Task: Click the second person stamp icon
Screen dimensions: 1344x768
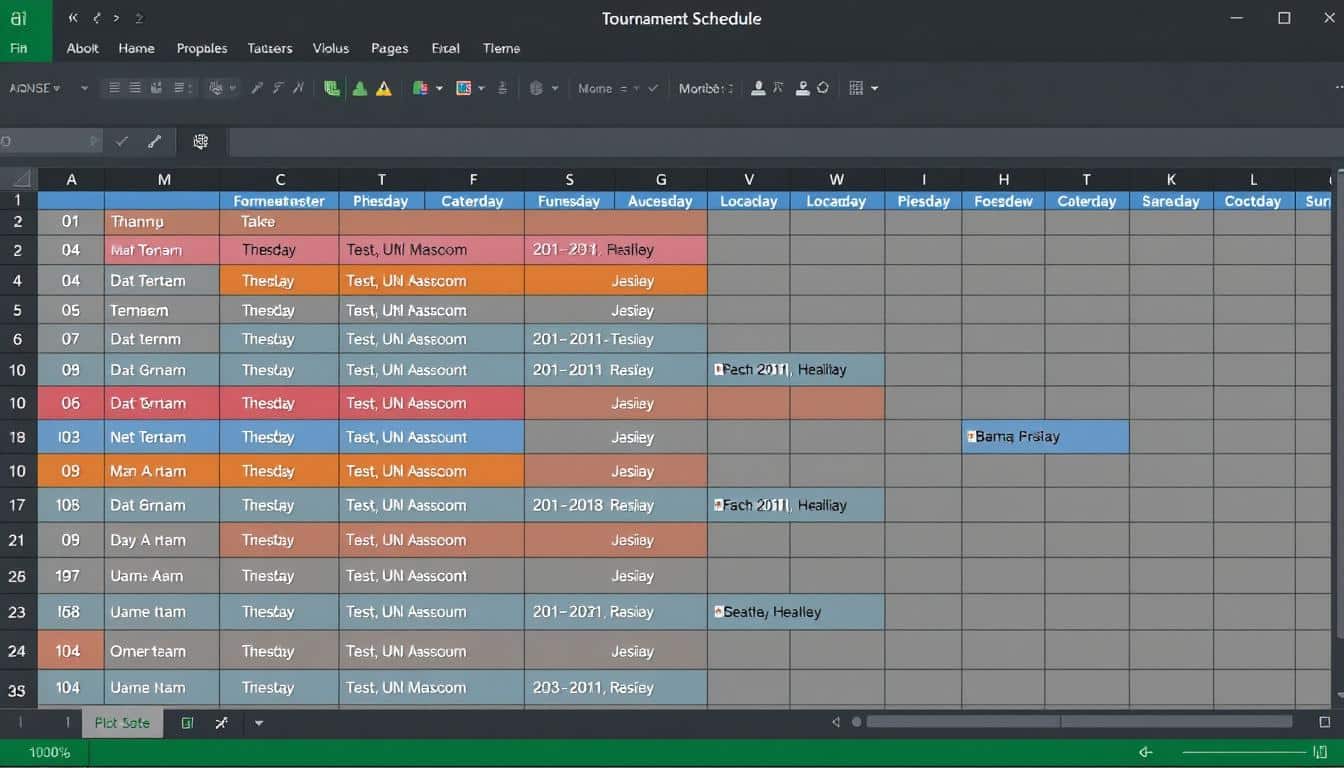Action: [802, 88]
